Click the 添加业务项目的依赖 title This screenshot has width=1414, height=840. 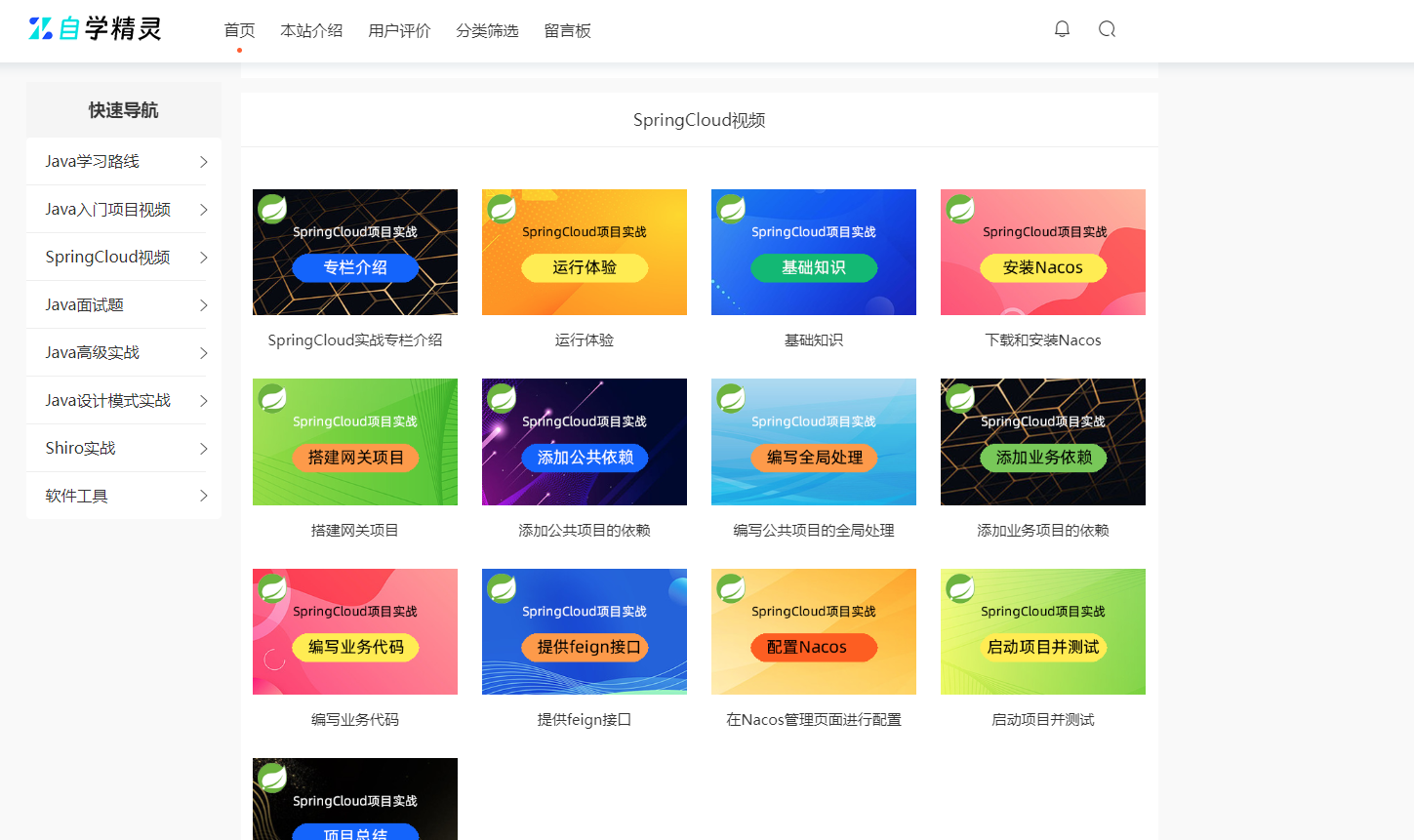click(1043, 531)
